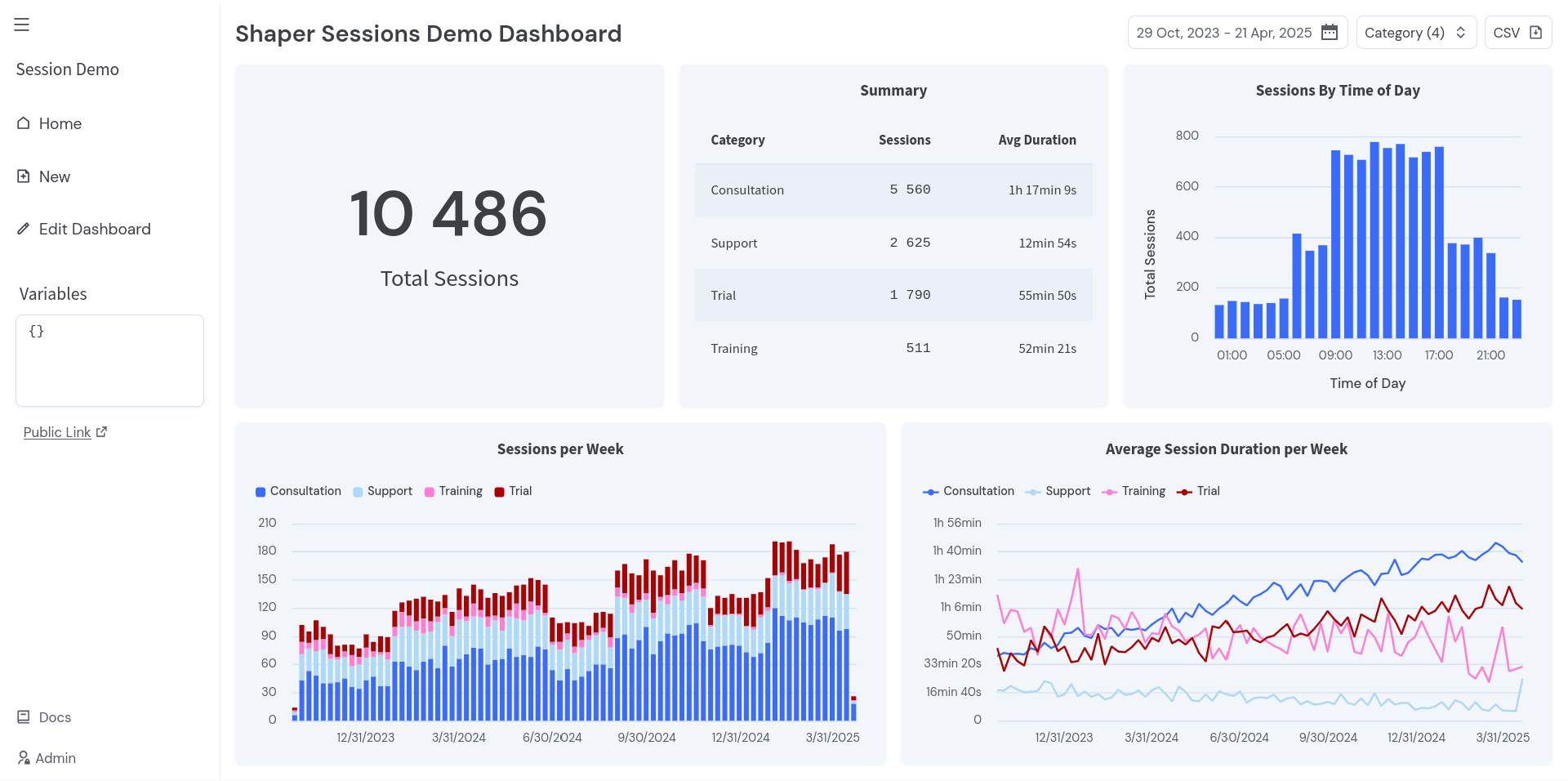The image size is (1568, 781).
Task: Click the Home icon in the sidebar
Action: pos(24,123)
